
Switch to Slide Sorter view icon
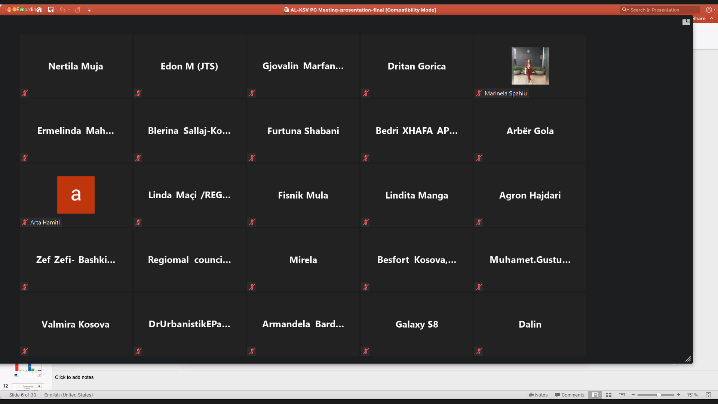[x=609, y=395]
